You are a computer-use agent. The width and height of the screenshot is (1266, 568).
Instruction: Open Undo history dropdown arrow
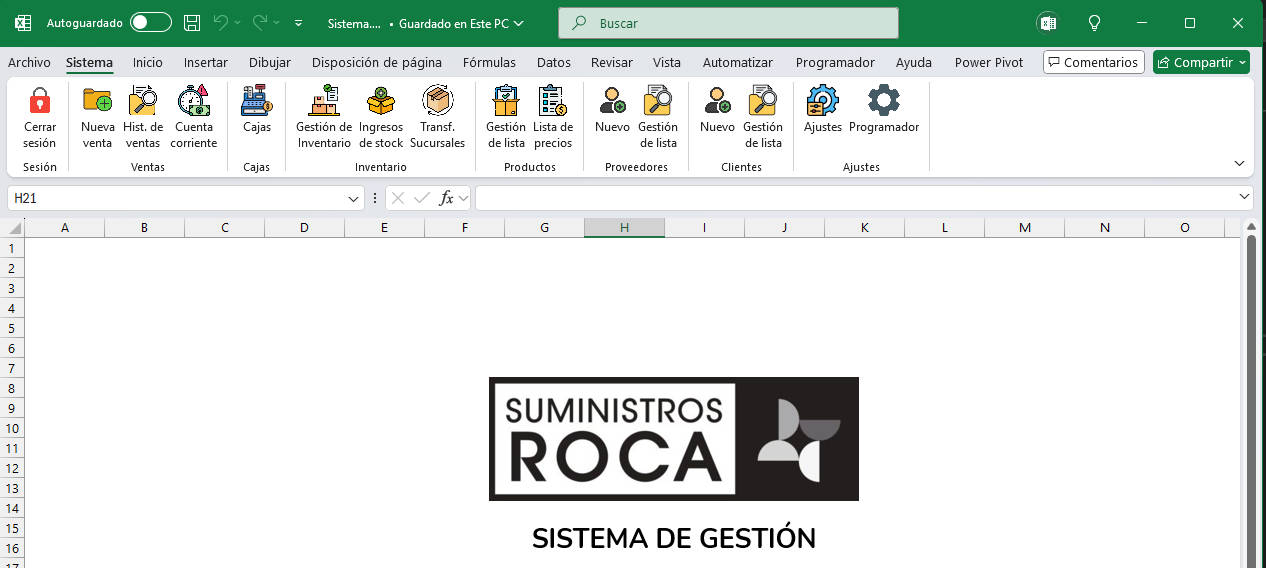point(237,22)
